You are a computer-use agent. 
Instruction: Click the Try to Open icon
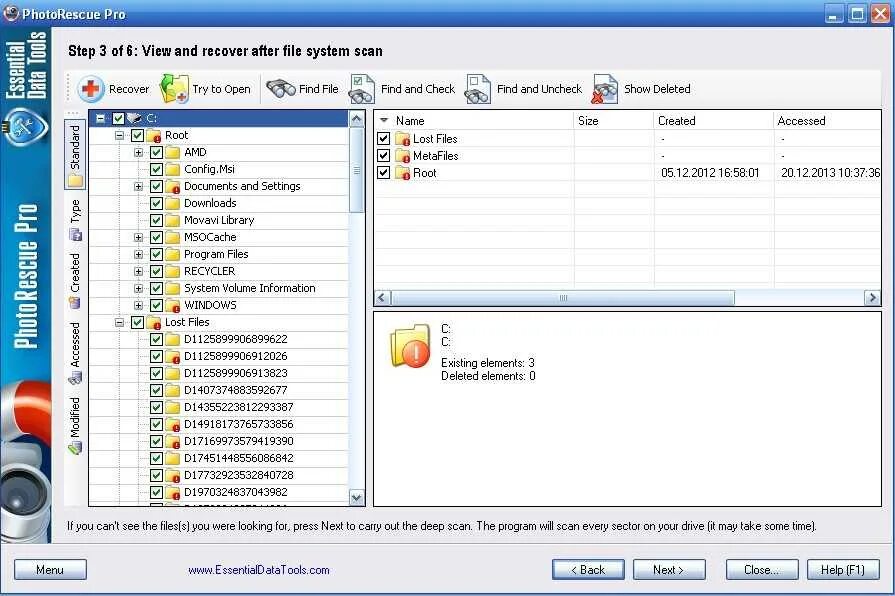[x=174, y=89]
